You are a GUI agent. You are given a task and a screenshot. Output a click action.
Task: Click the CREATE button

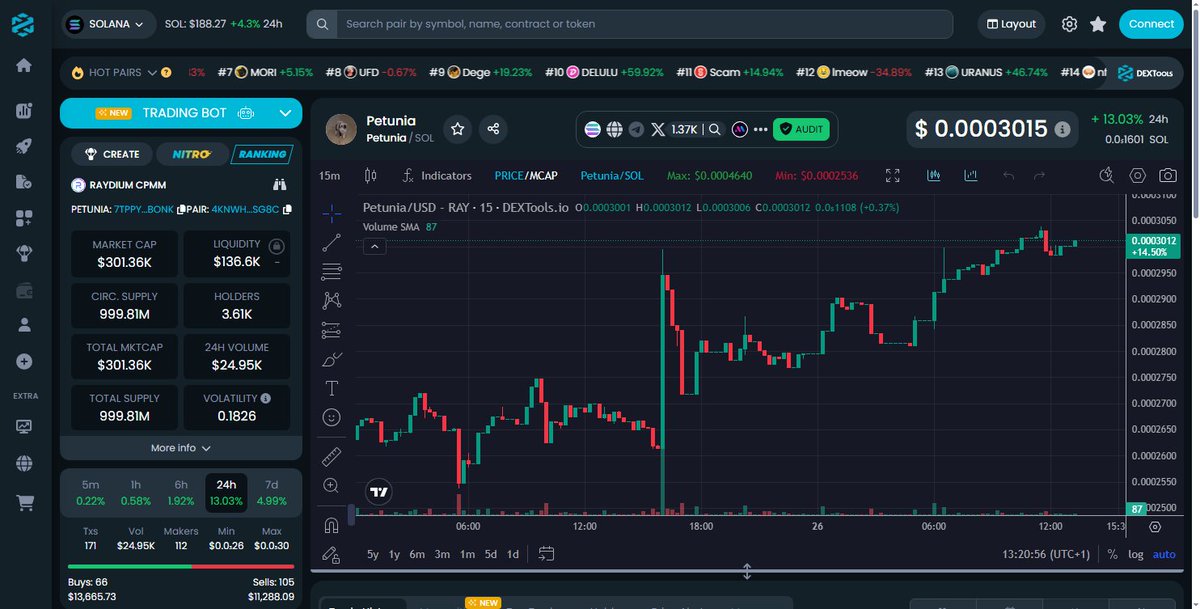(x=112, y=154)
